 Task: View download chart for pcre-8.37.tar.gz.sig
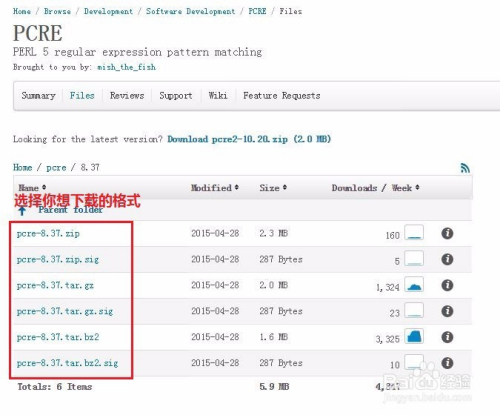[x=414, y=310]
